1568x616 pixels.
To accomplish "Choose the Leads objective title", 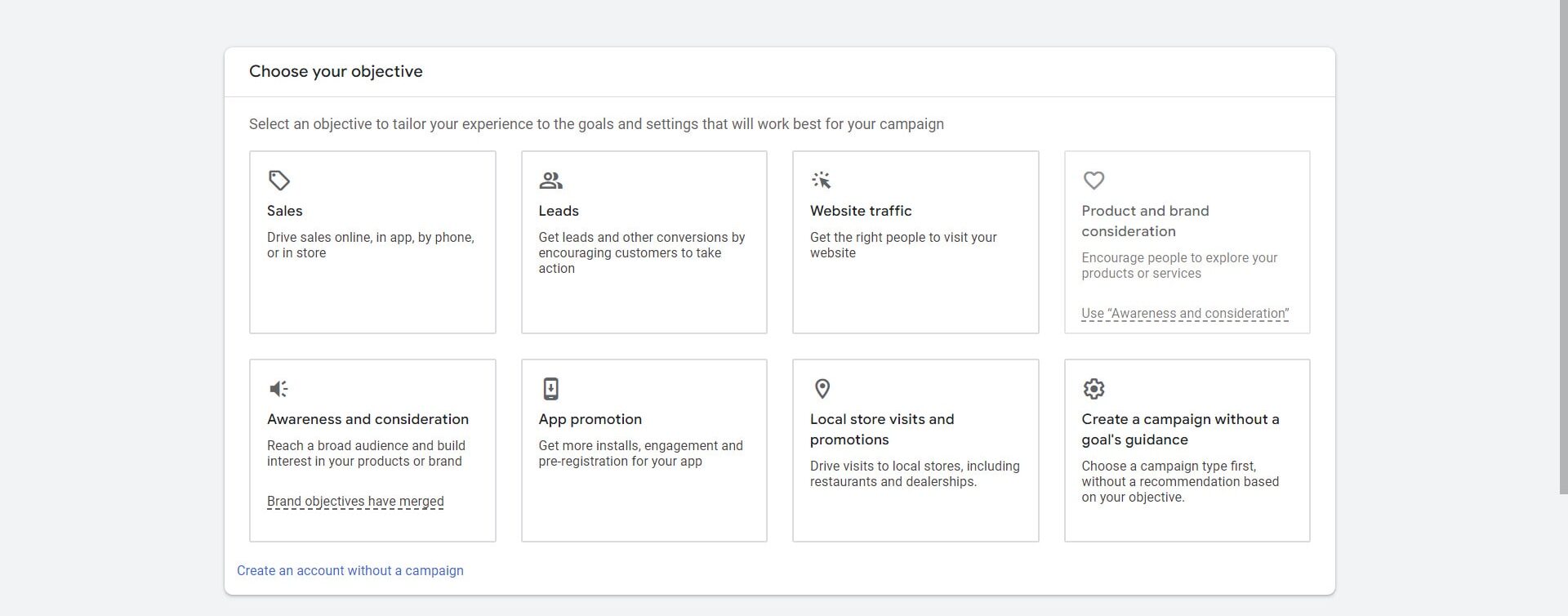I will [559, 211].
